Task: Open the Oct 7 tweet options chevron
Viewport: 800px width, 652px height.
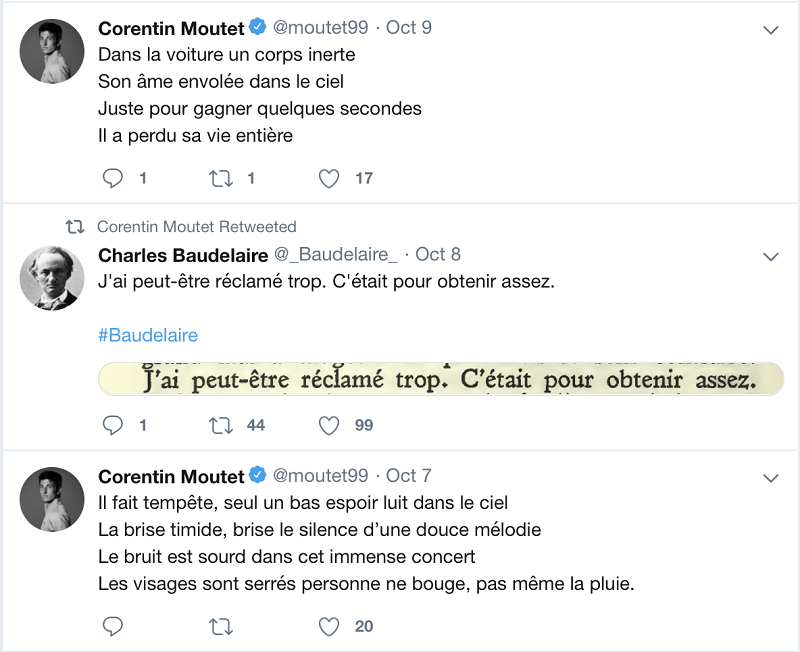Action: [x=770, y=478]
